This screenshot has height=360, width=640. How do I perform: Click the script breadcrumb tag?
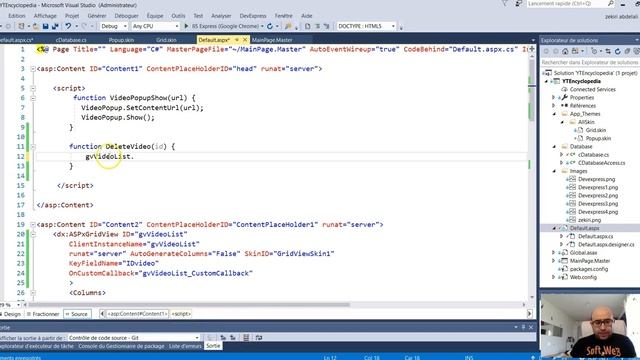click(x=181, y=314)
